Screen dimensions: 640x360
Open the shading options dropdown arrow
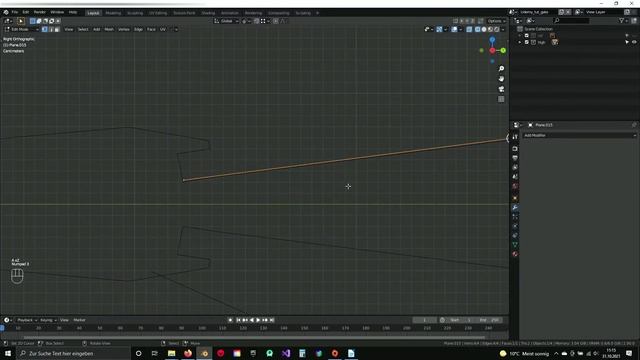[503, 29]
